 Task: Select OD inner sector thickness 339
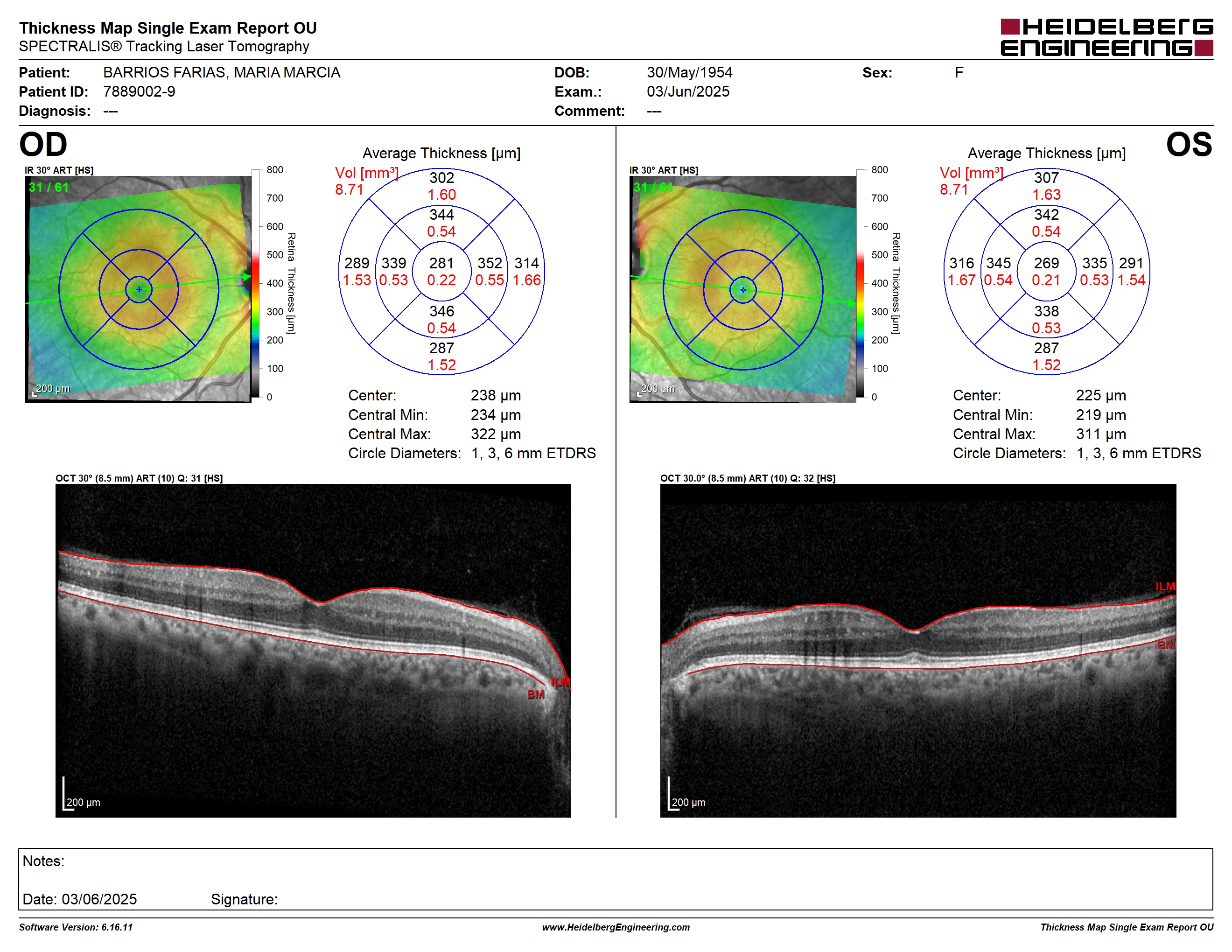394,263
